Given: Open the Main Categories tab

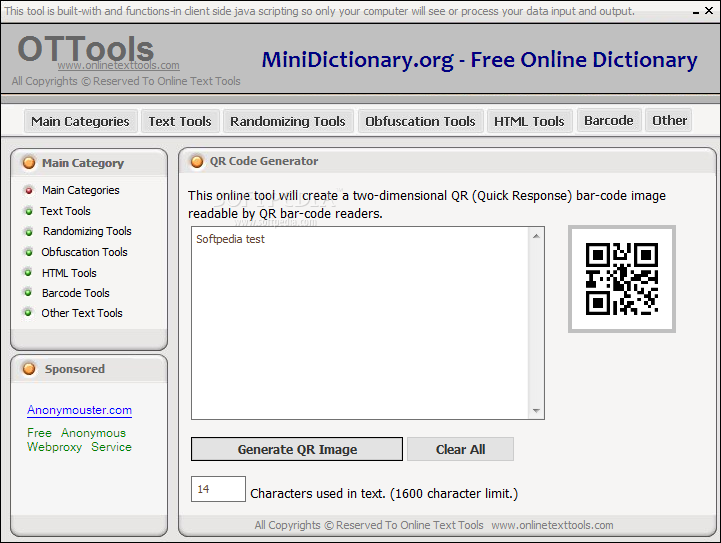Looking at the screenshot, I should (x=80, y=121).
